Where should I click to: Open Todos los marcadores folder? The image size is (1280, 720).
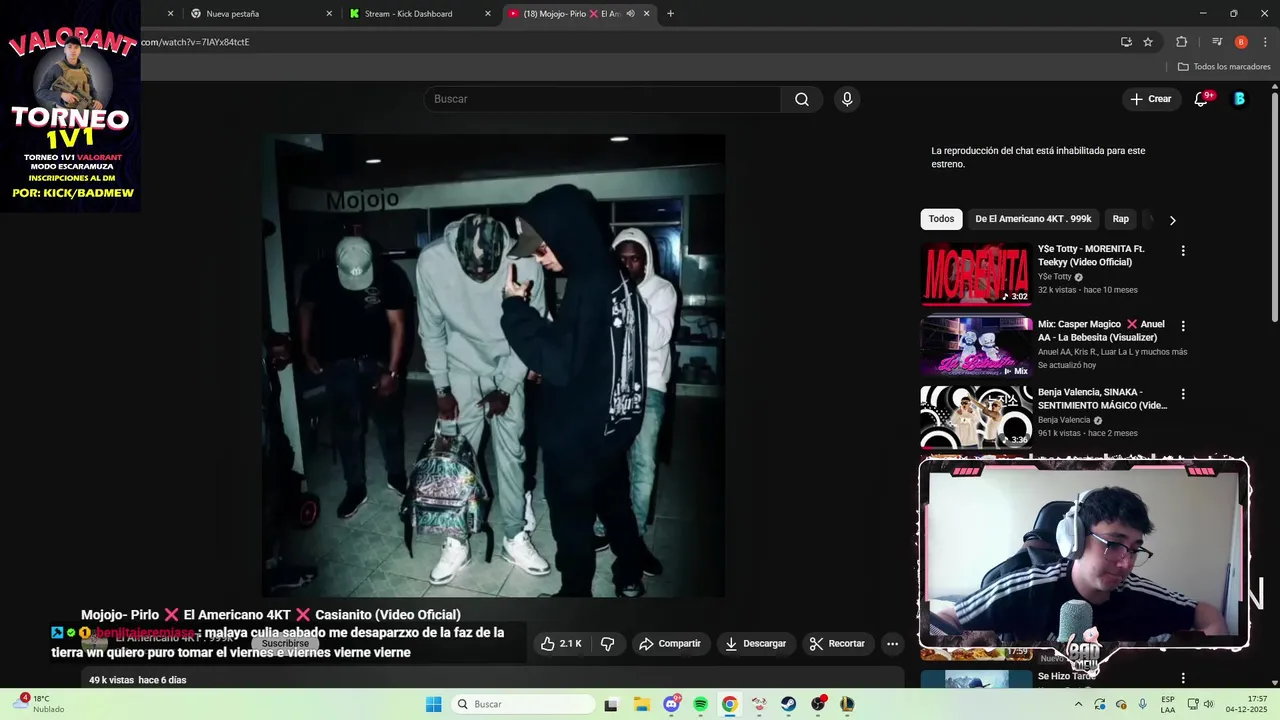pos(1224,67)
